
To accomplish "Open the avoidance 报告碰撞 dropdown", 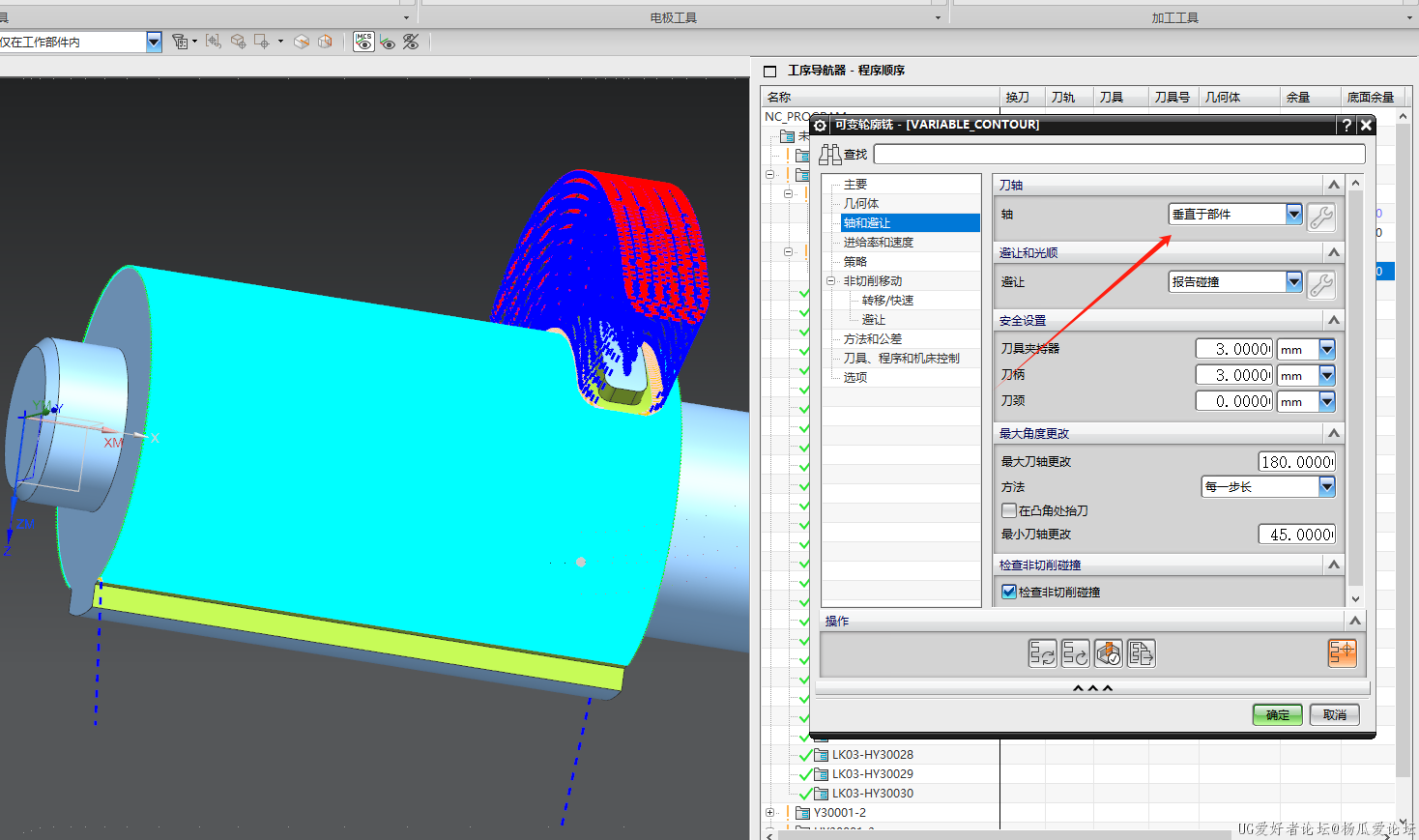I will coord(1294,281).
